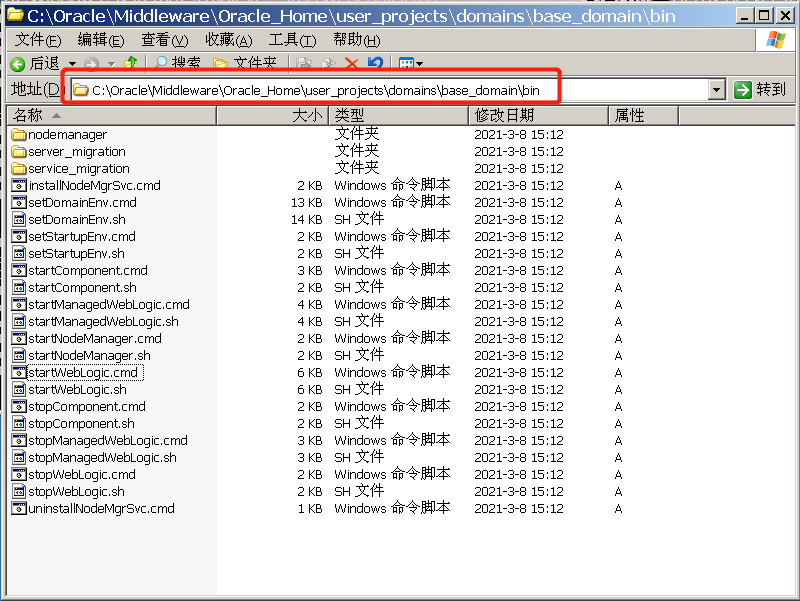Expand the address bar dropdown list
The height and width of the screenshot is (601, 800).
coord(717,90)
